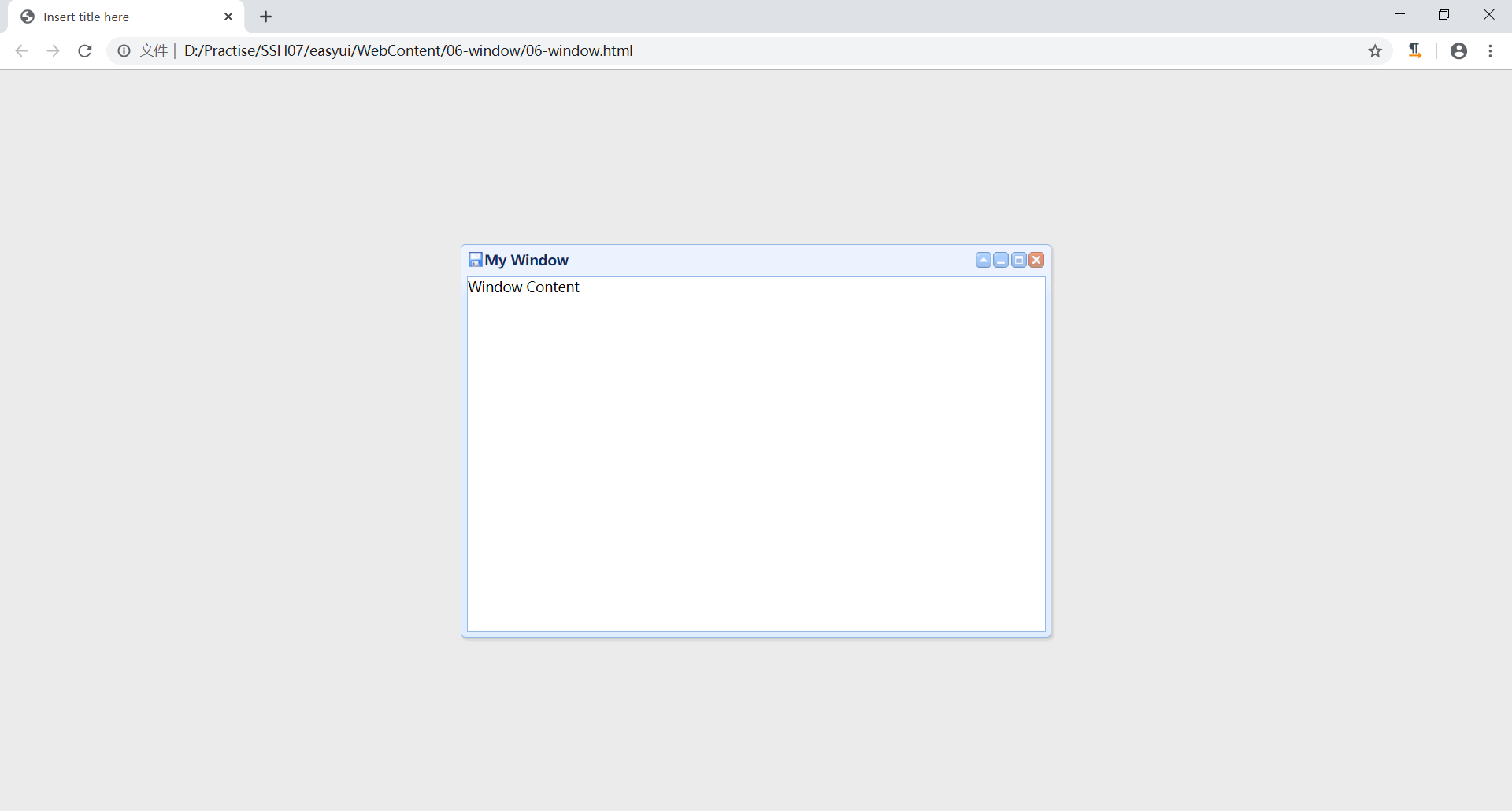Viewport: 1512px width, 811px height.
Task: Toggle the bookmark star for this page
Action: click(x=1375, y=50)
